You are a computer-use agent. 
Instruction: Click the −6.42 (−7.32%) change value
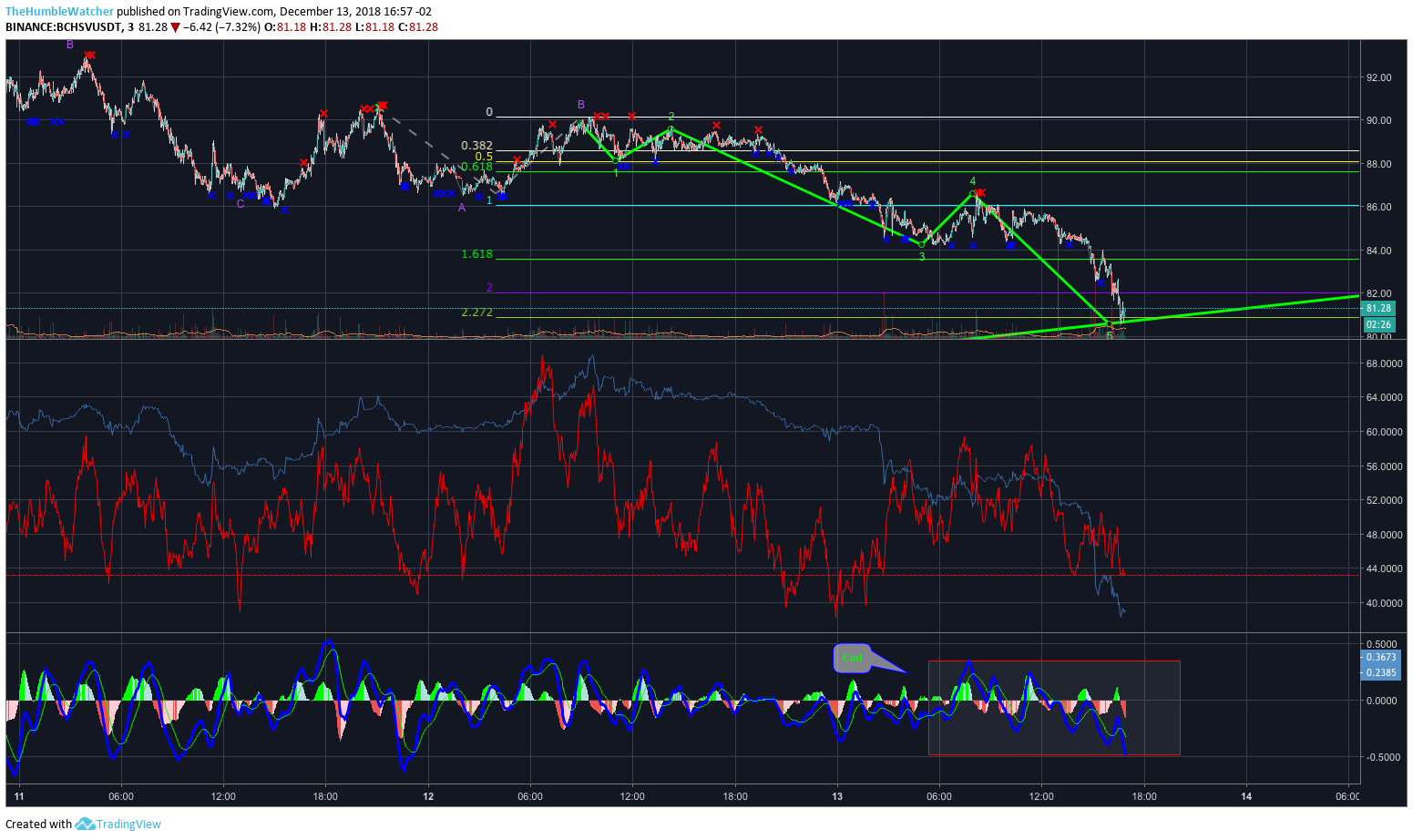pos(221,27)
